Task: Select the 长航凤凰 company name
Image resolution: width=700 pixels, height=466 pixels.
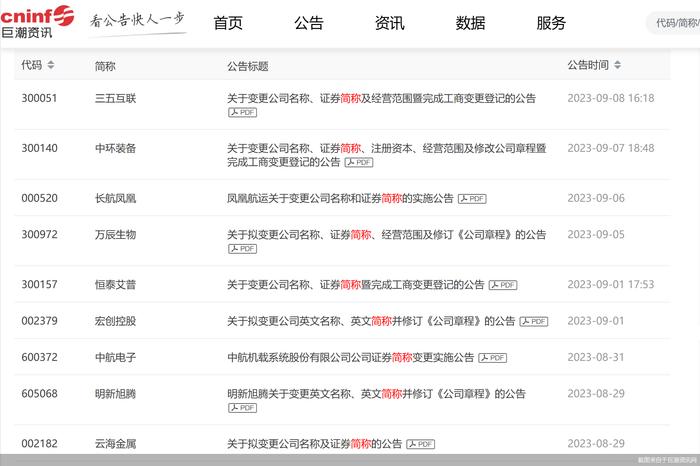Action: coord(115,198)
